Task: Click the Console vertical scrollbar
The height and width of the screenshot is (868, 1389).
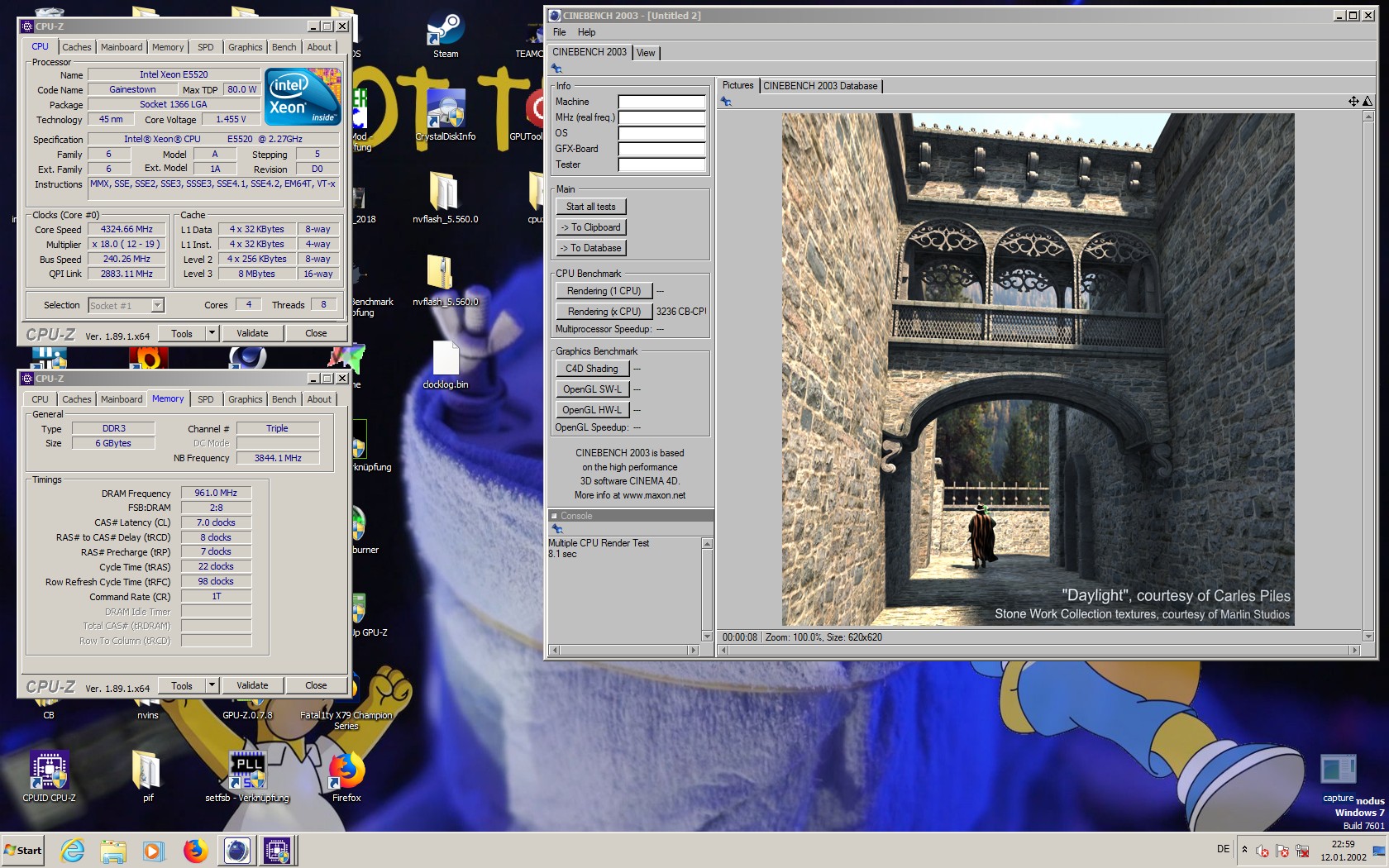Action: 707,589
